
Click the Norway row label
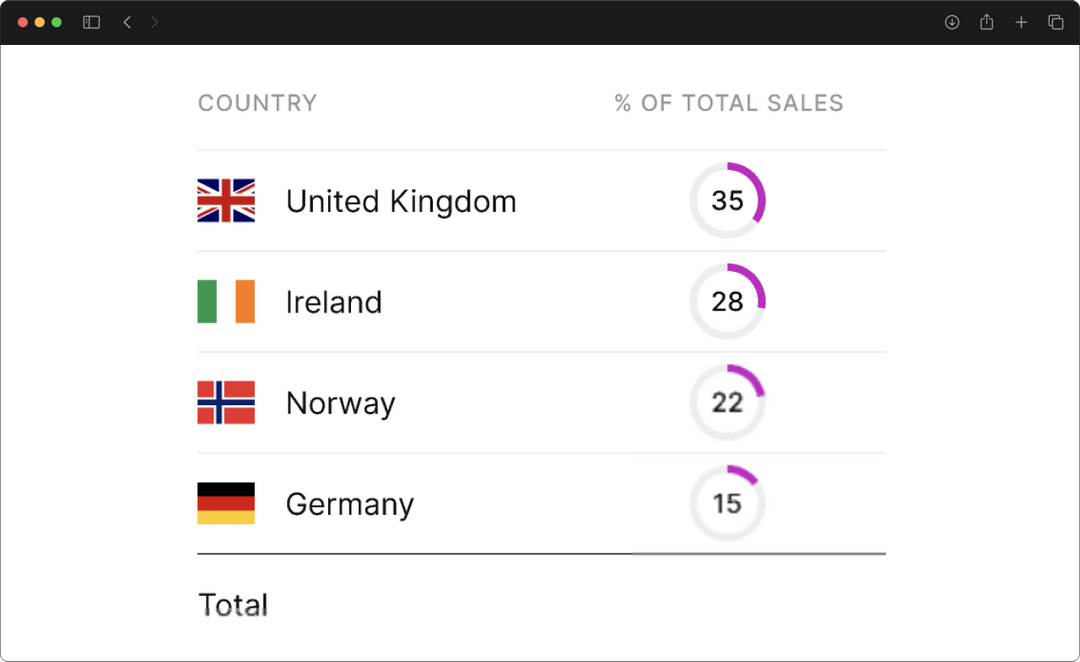coord(341,403)
